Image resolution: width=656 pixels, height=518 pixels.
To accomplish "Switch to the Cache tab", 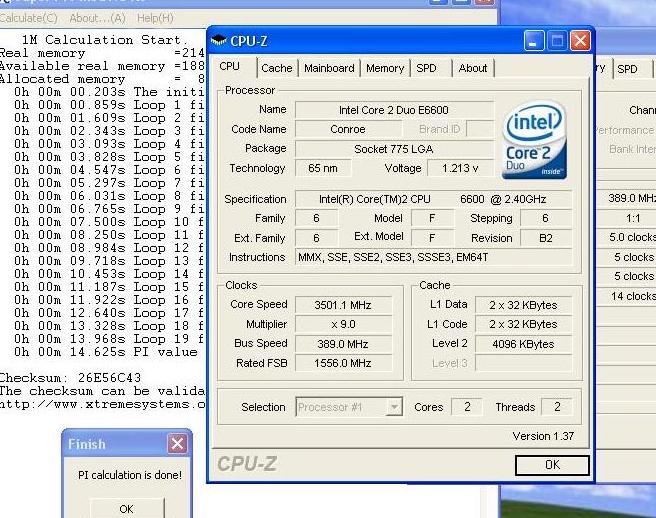I will pos(277,68).
